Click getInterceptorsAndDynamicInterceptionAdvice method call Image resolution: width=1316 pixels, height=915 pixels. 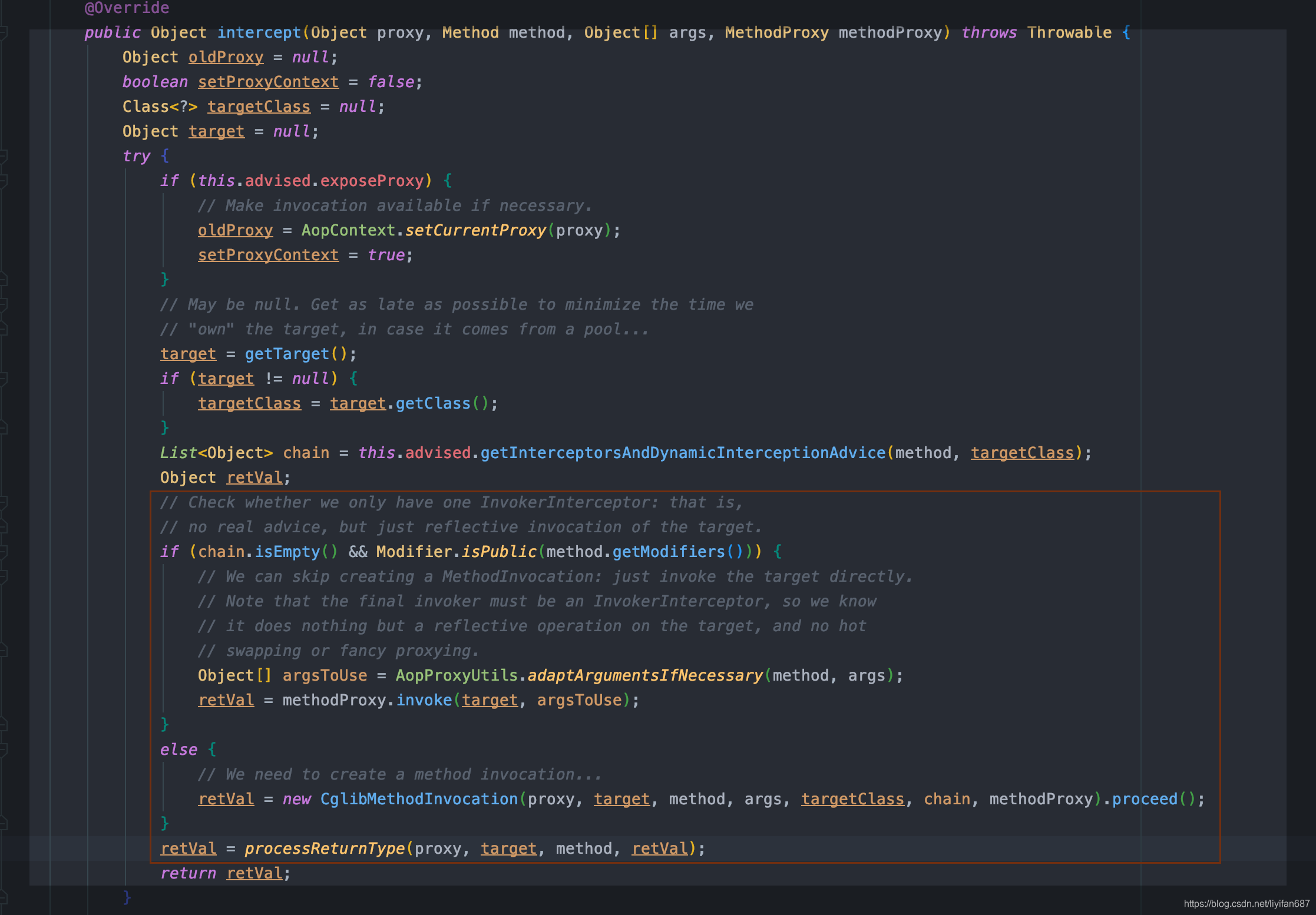[x=683, y=453]
